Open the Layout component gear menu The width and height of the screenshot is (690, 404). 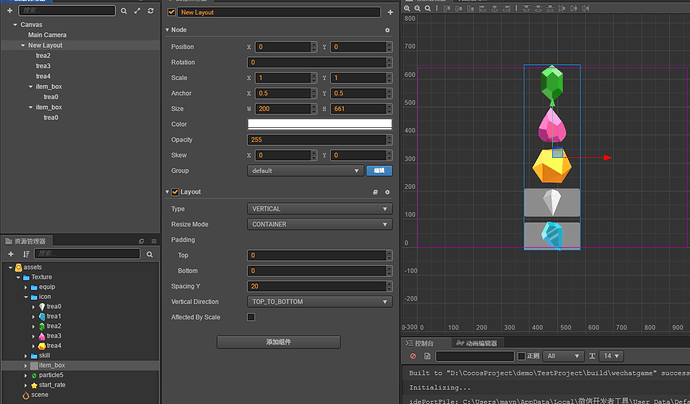point(387,191)
